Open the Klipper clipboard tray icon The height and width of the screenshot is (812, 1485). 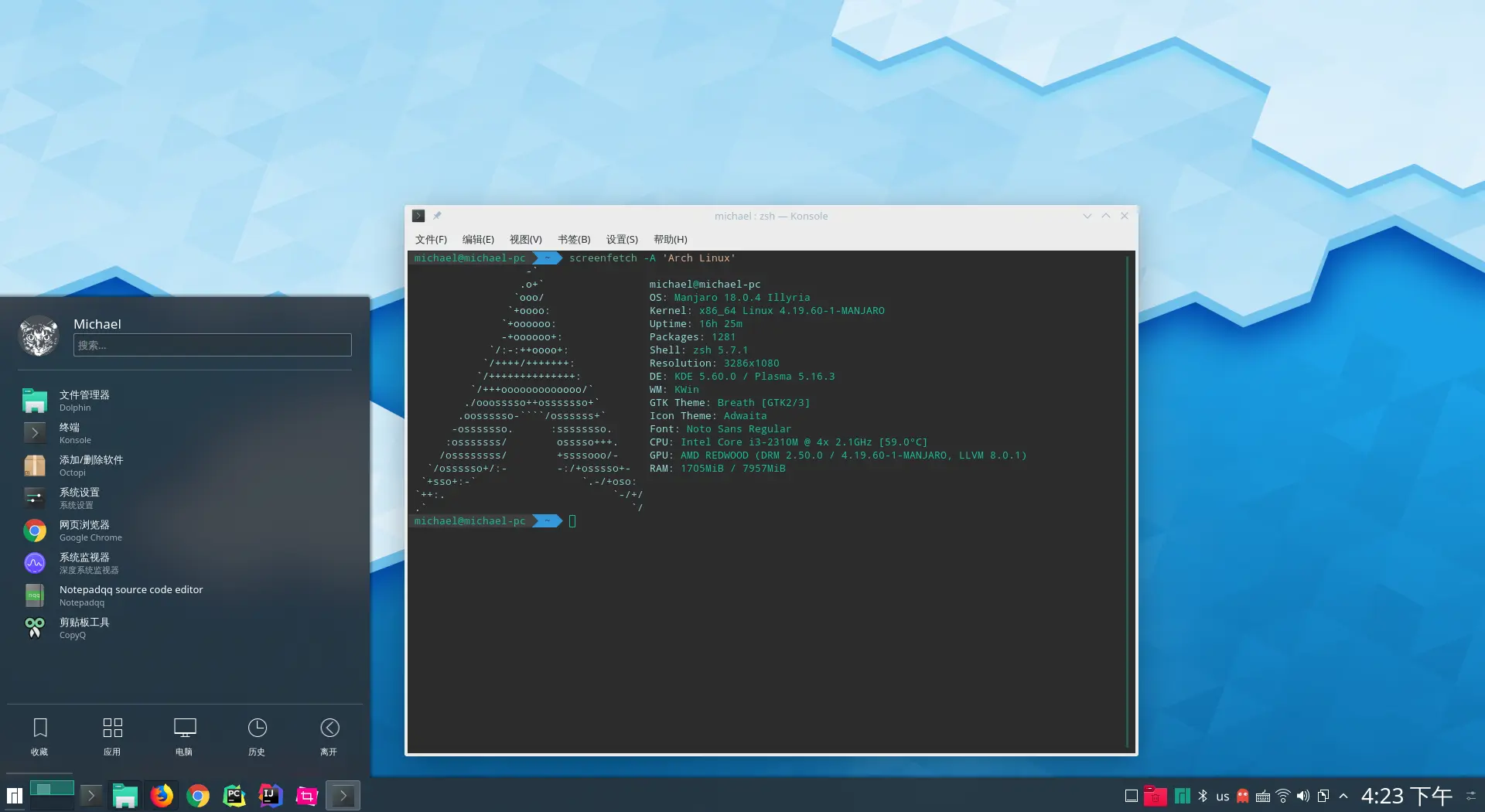click(1323, 796)
